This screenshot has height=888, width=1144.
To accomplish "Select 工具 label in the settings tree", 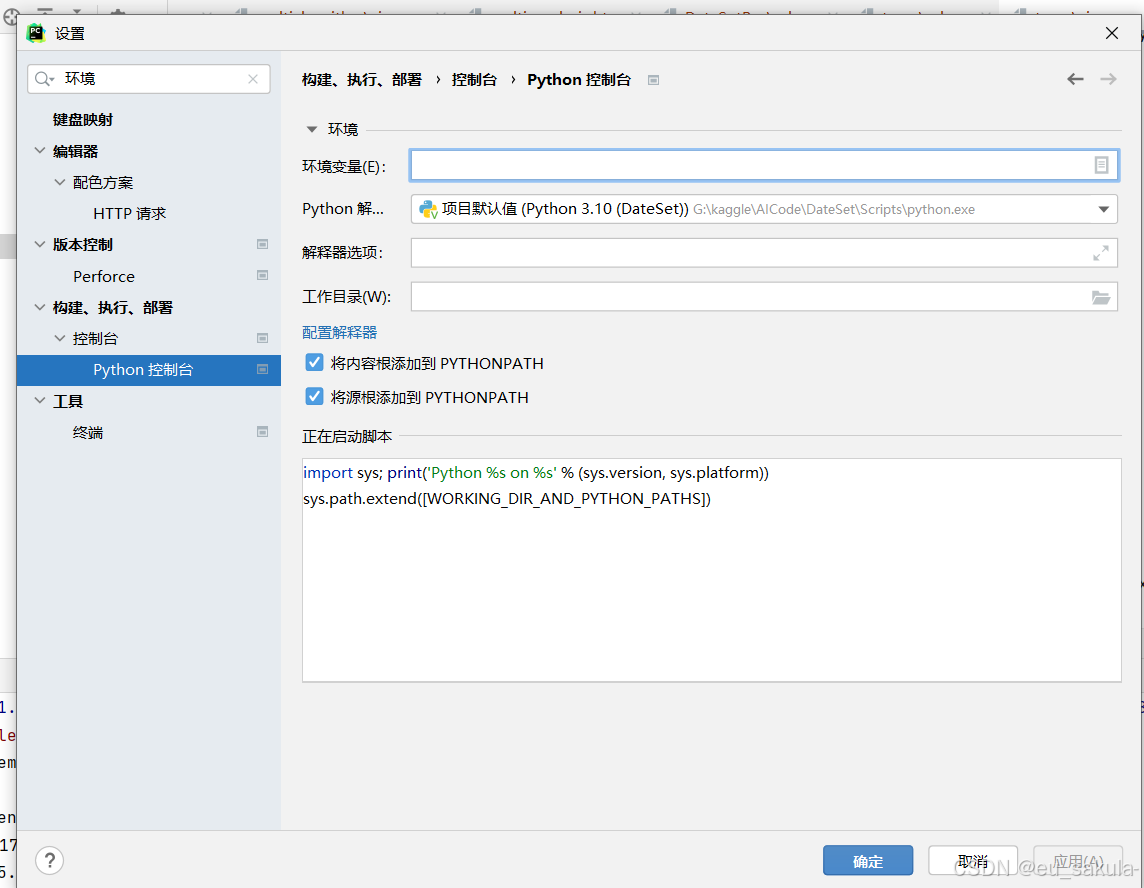I will tap(68, 401).
